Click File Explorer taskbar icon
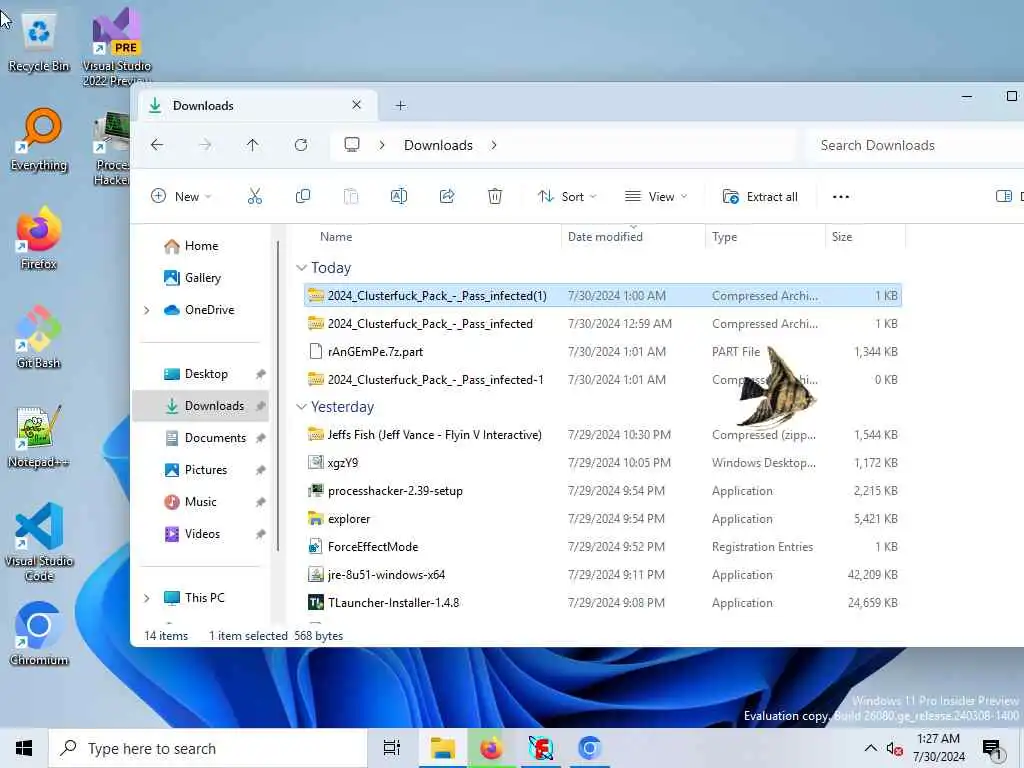1024x768 pixels. [x=442, y=748]
